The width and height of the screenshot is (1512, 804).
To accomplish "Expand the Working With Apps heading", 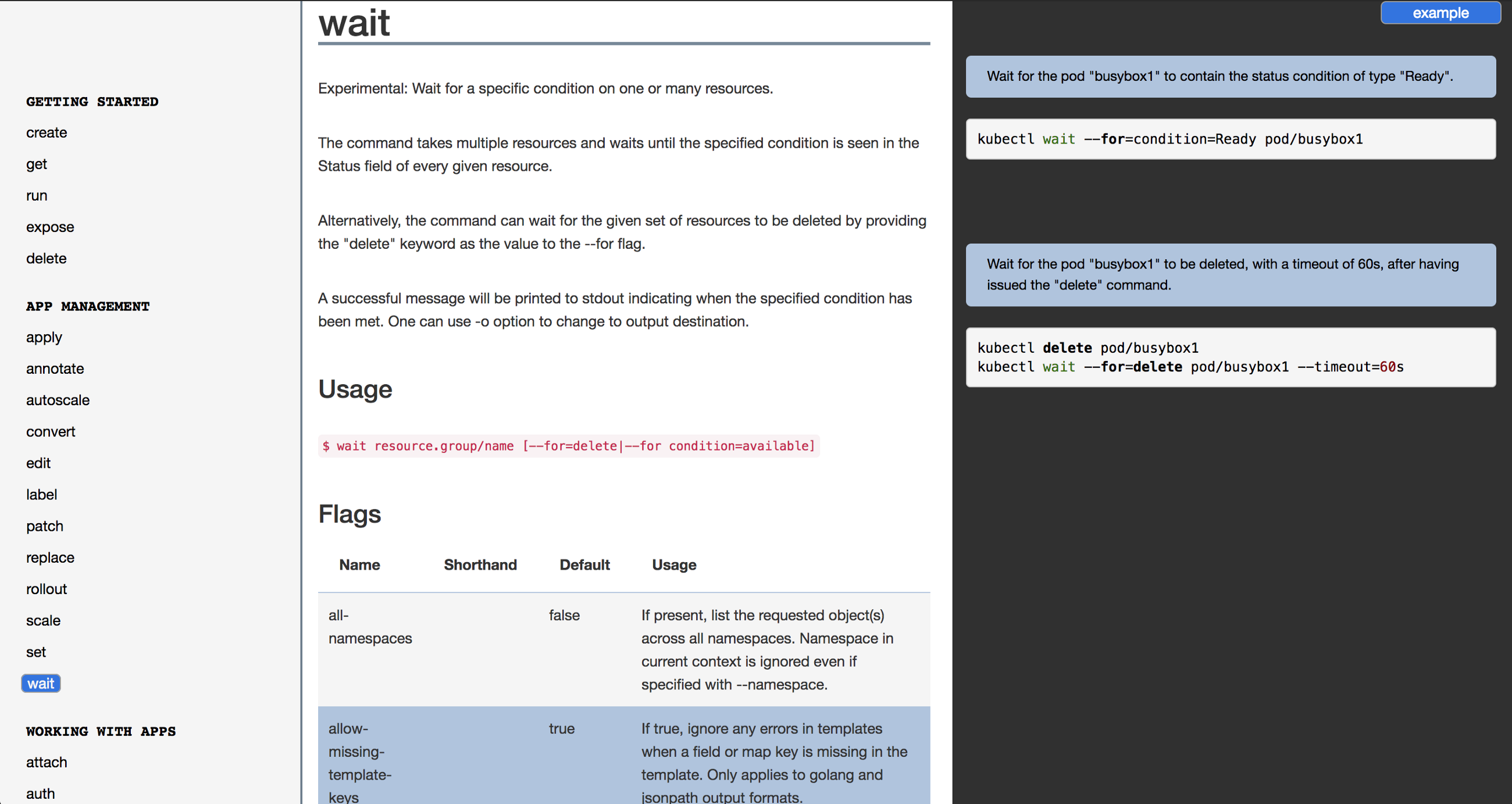I will (101, 731).
